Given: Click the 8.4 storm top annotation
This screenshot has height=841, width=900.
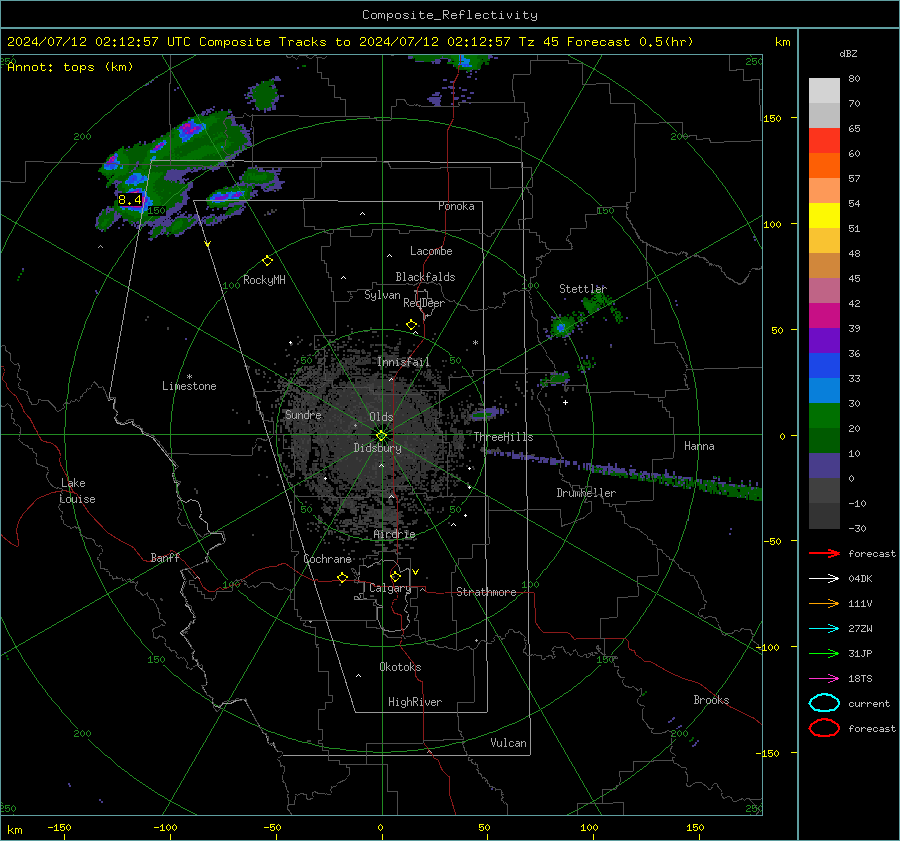Looking at the screenshot, I should 130,200.
